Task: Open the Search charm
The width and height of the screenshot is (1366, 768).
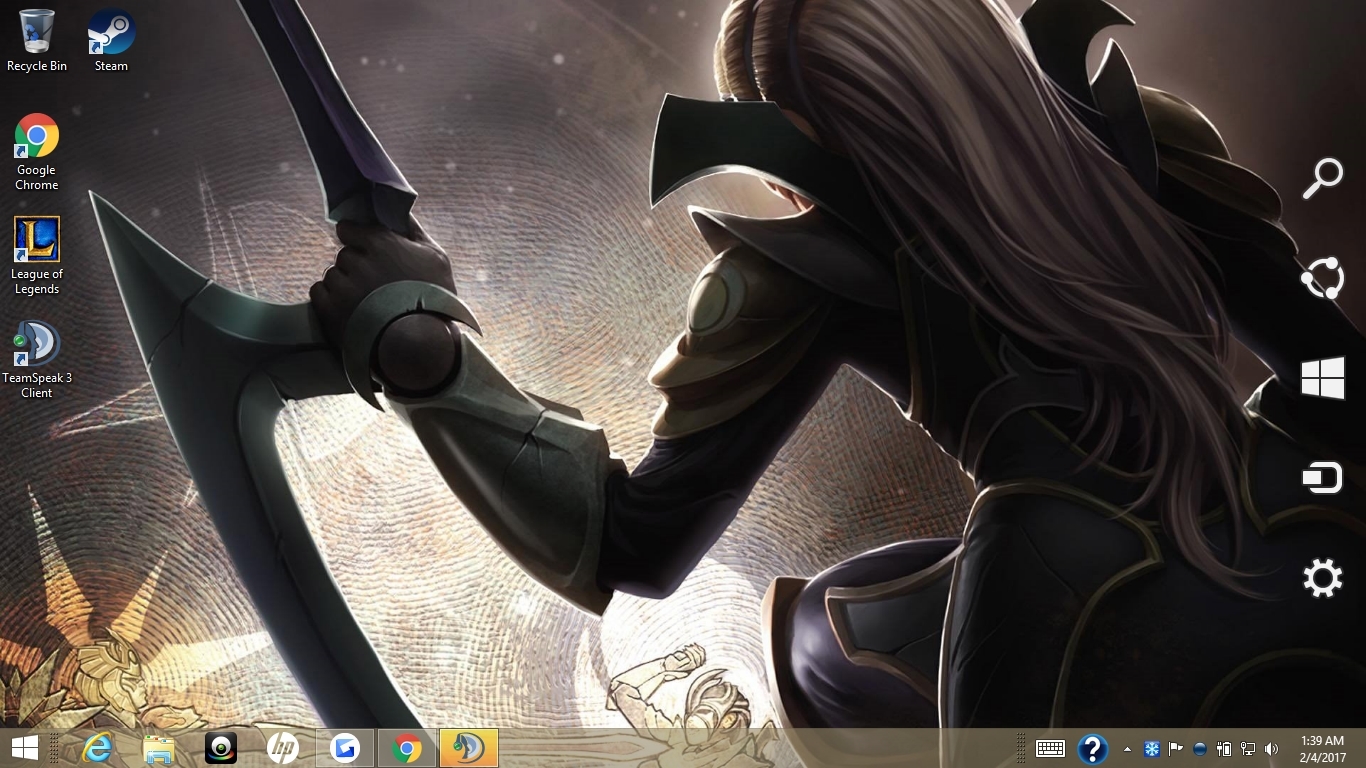Action: point(1322,179)
